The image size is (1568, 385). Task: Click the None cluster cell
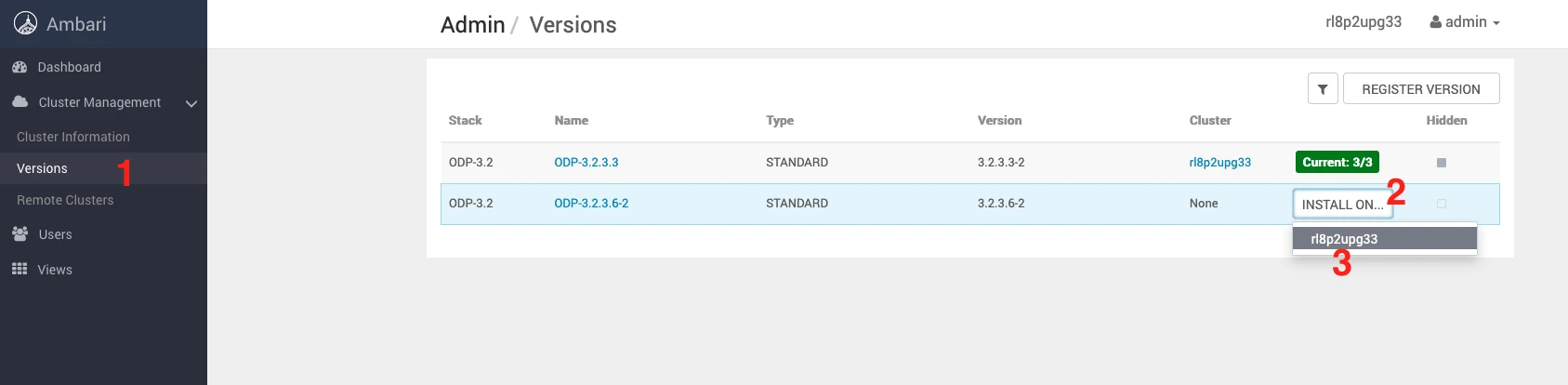pos(1204,203)
